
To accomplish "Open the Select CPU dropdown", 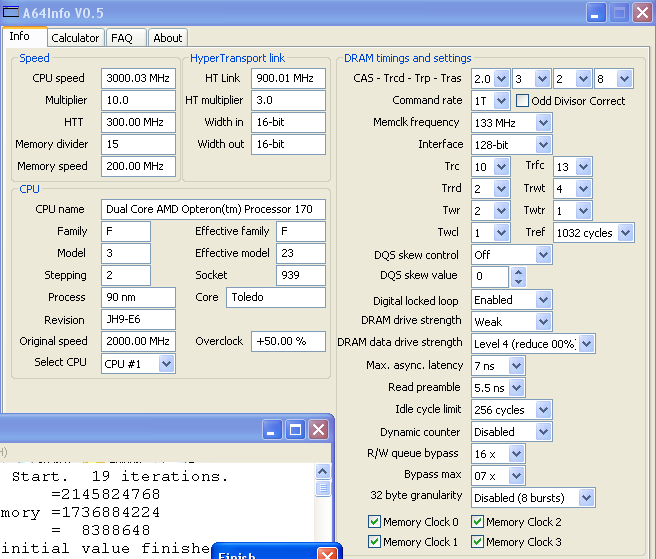I will [166, 364].
